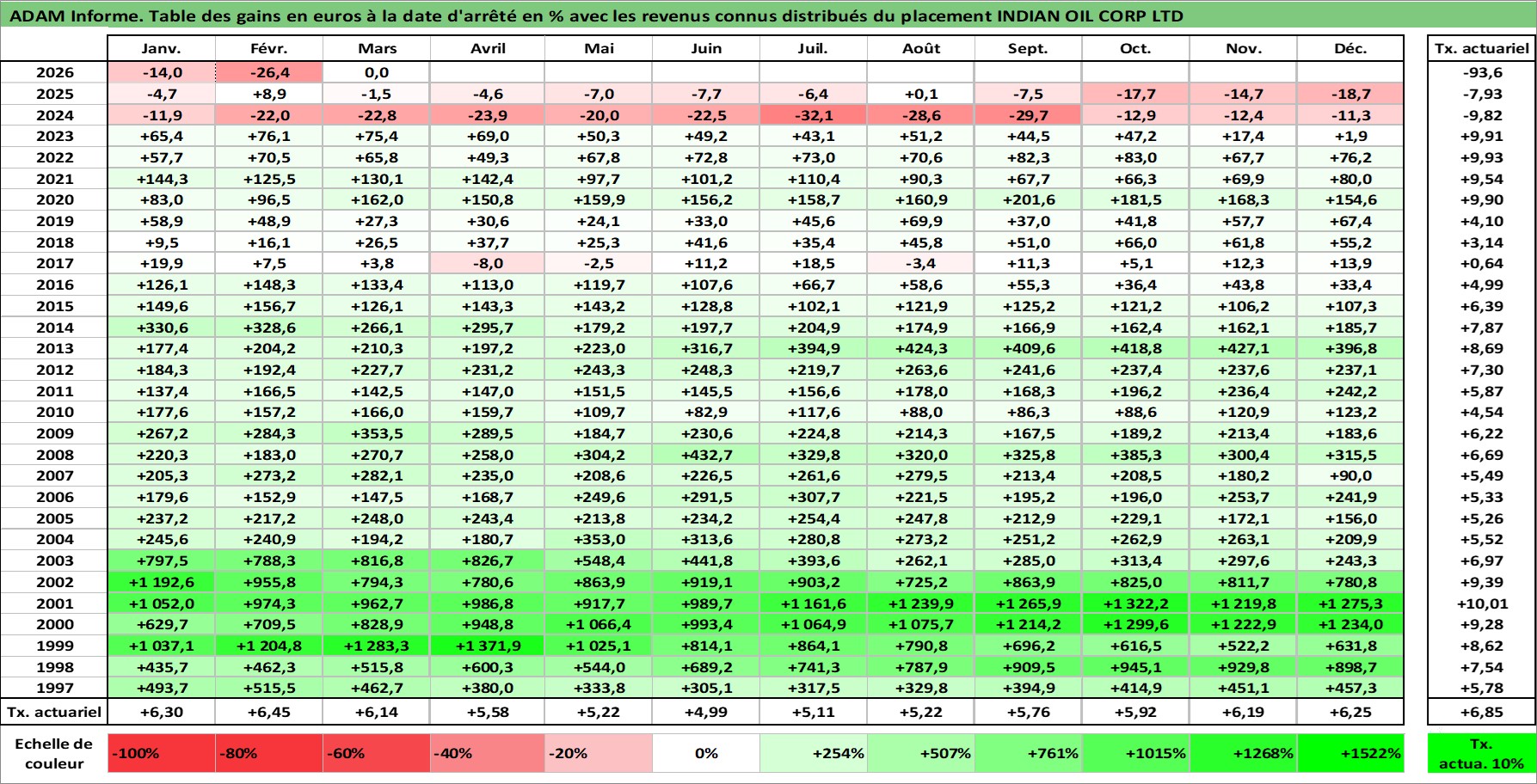Click the -20% light pink scale swatch
Image resolution: width=1537 pixels, height=784 pixels.
tap(599, 753)
